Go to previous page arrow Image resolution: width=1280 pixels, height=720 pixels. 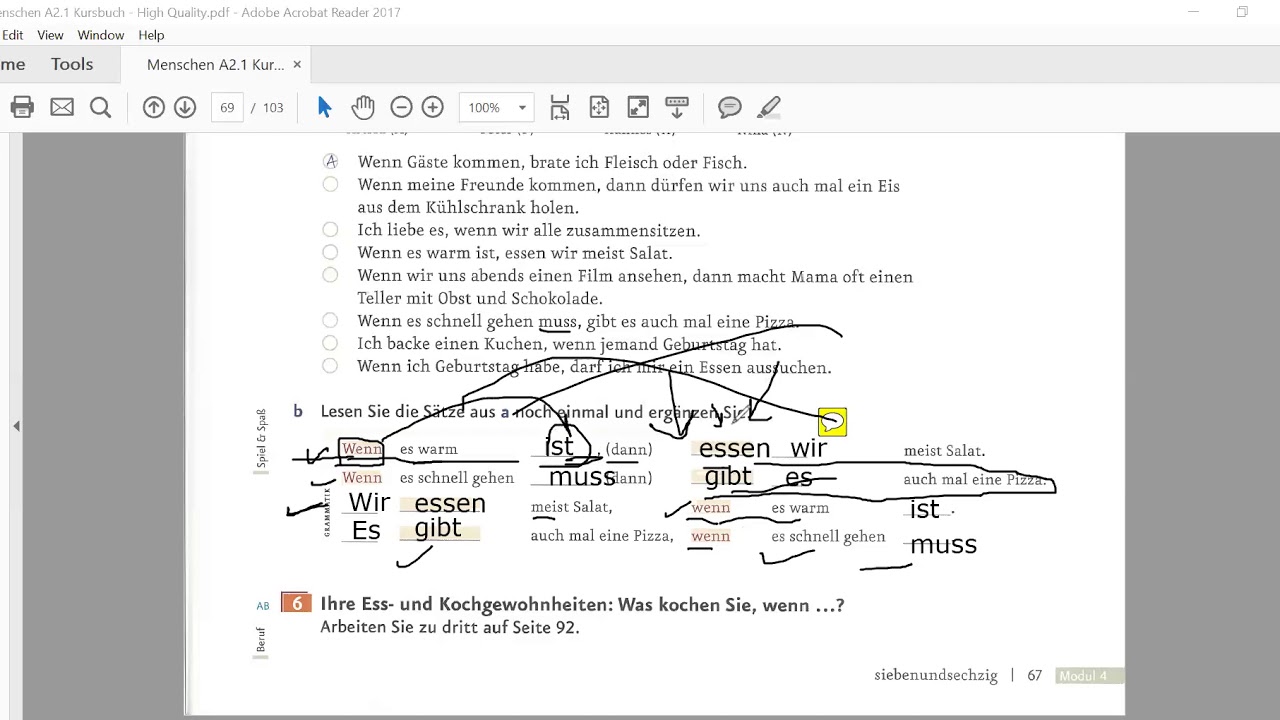(153, 107)
